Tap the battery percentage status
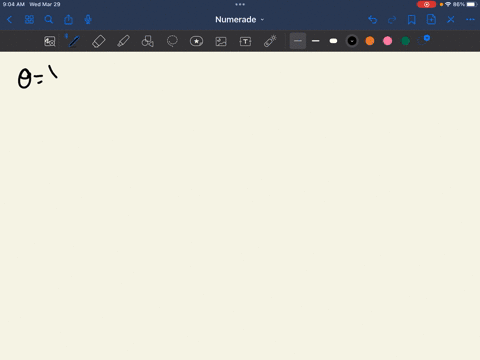 click(459, 4)
